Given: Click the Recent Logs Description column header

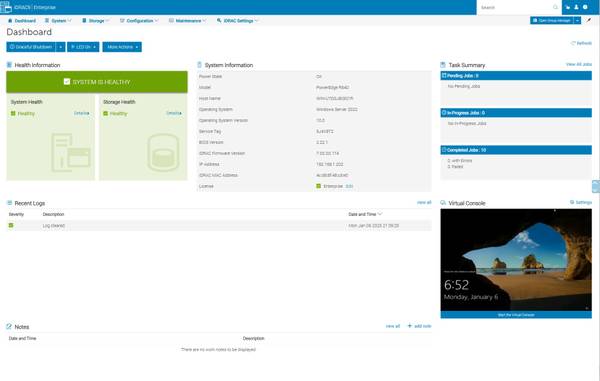Looking at the screenshot, I should (x=53, y=214).
